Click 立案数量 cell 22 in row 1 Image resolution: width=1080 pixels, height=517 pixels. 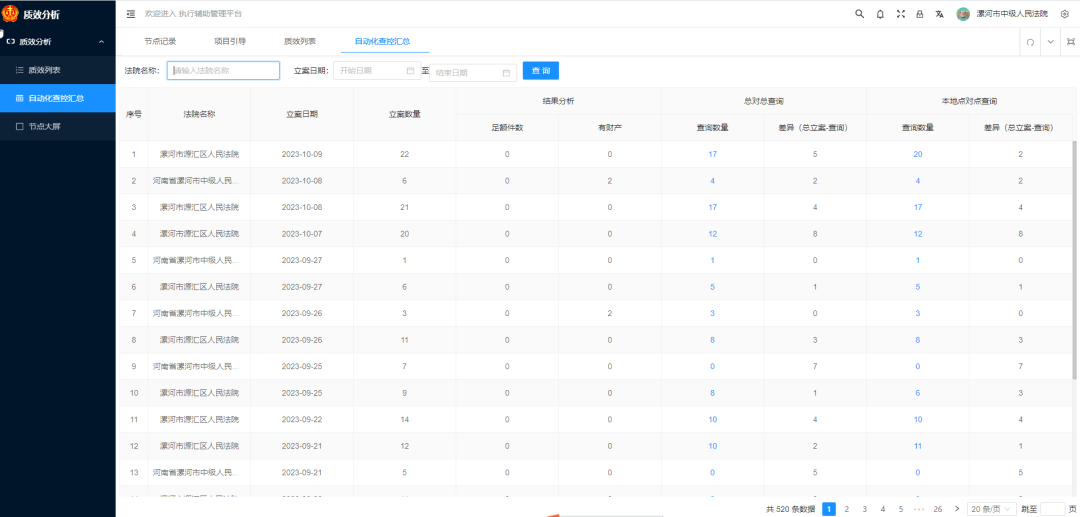(404, 154)
